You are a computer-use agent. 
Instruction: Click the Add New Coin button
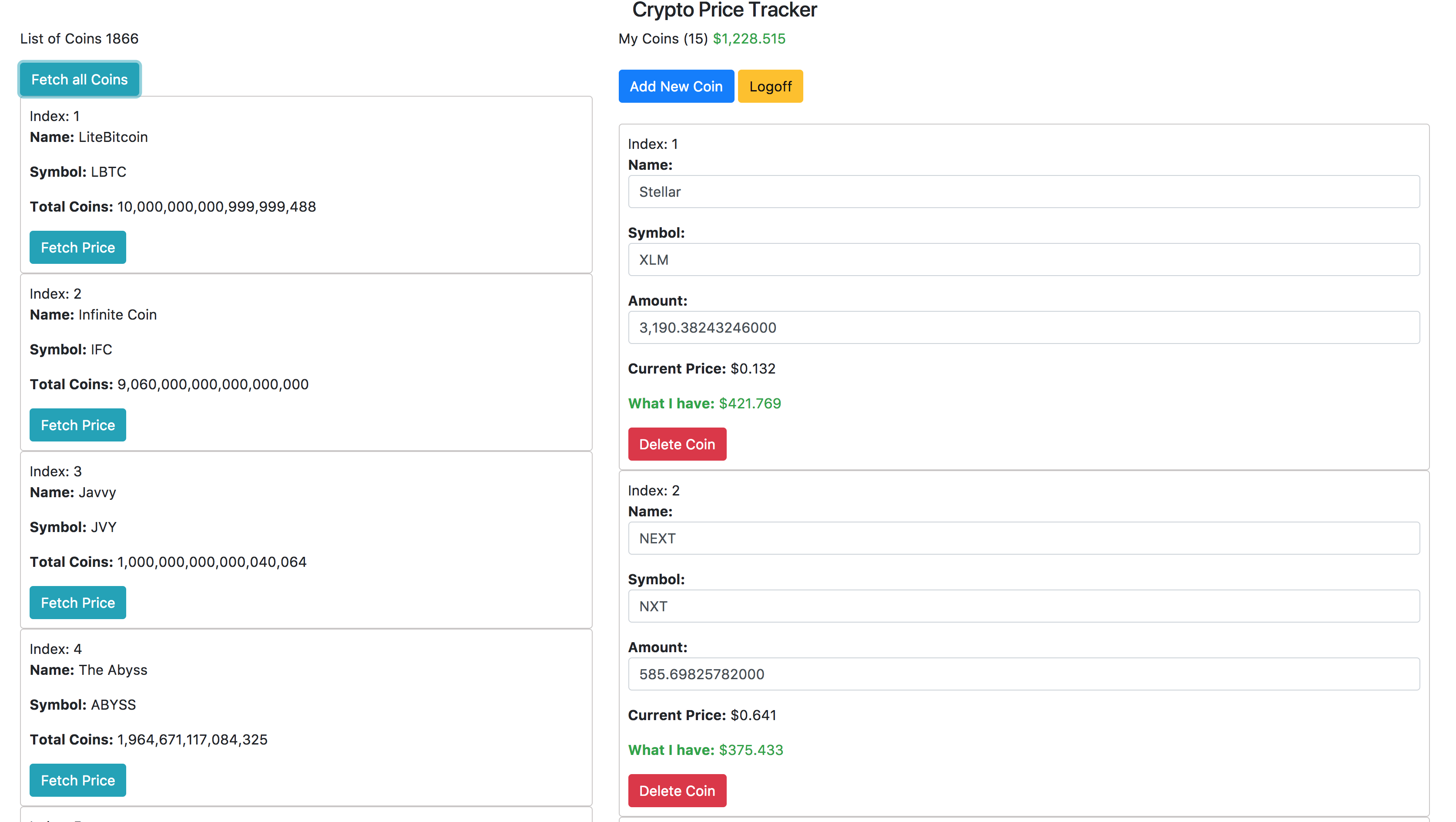[x=676, y=86]
